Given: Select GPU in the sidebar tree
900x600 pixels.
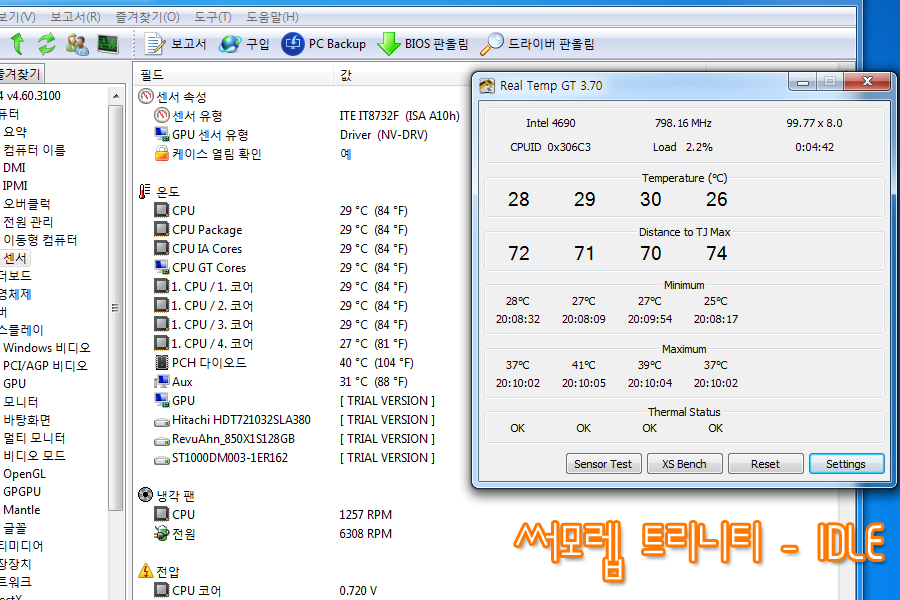Looking at the screenshot, I should (x=14, y=384).
